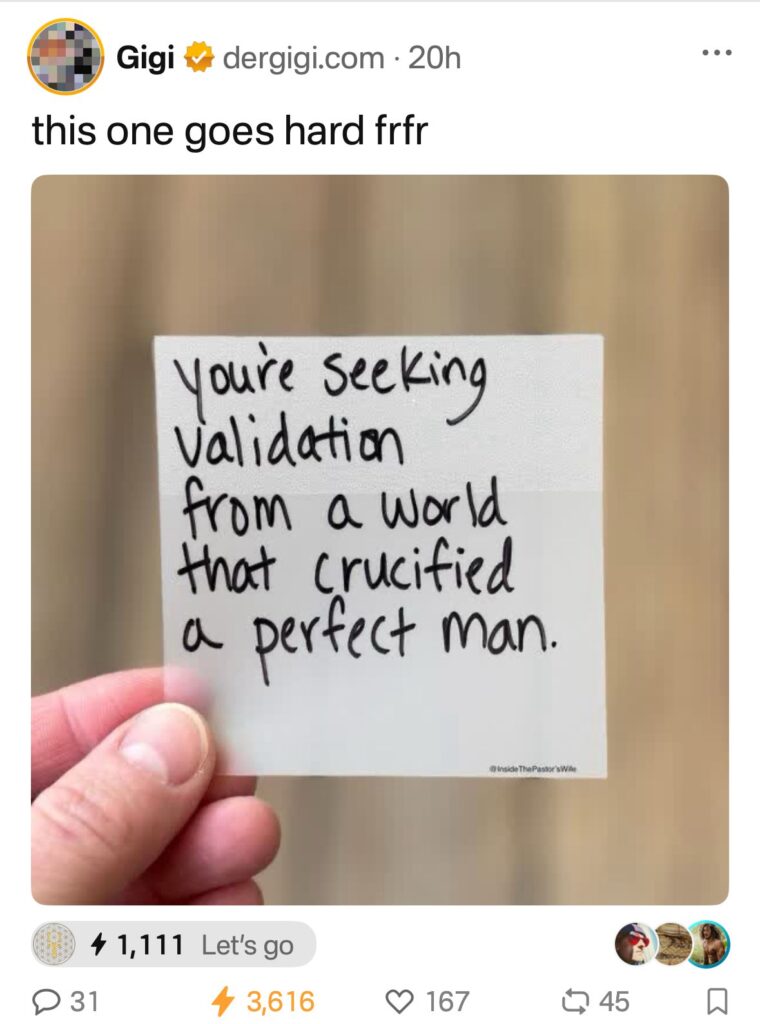This screenshot has width=760, height=1024.
Task: Click the "Let's go" zap comment
Action: pos(247,946)
